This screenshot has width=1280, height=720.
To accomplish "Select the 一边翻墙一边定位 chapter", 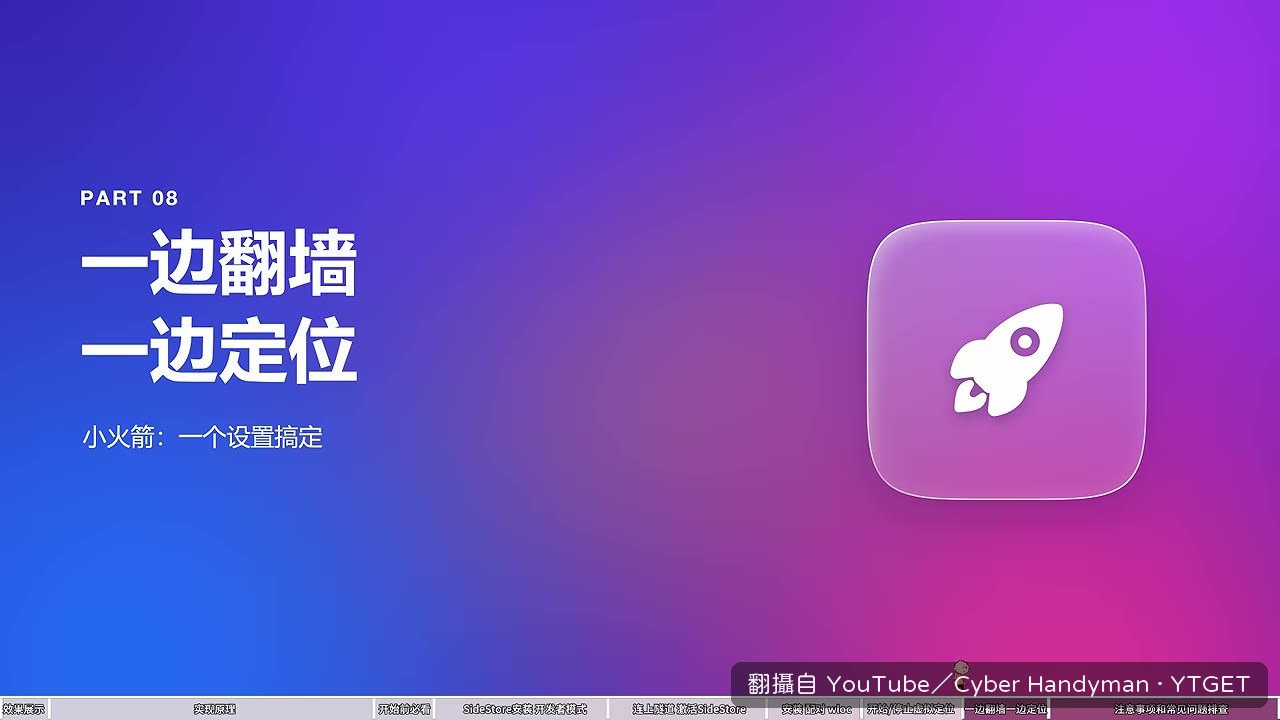I will pos(1005,709).
